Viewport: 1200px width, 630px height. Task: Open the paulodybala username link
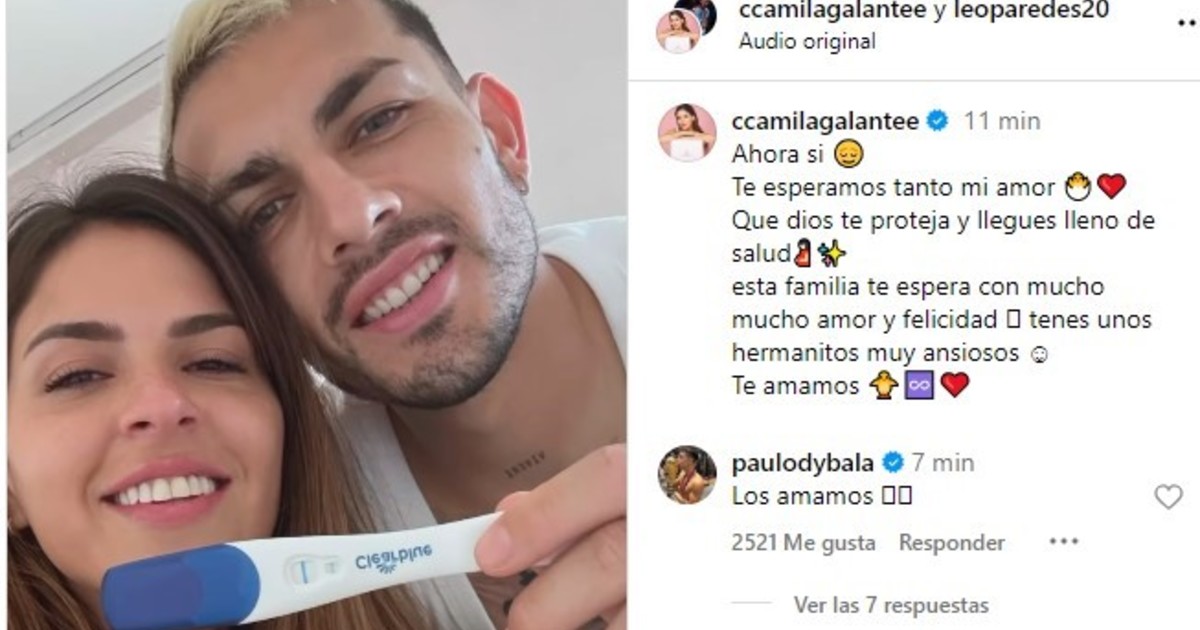803,462
